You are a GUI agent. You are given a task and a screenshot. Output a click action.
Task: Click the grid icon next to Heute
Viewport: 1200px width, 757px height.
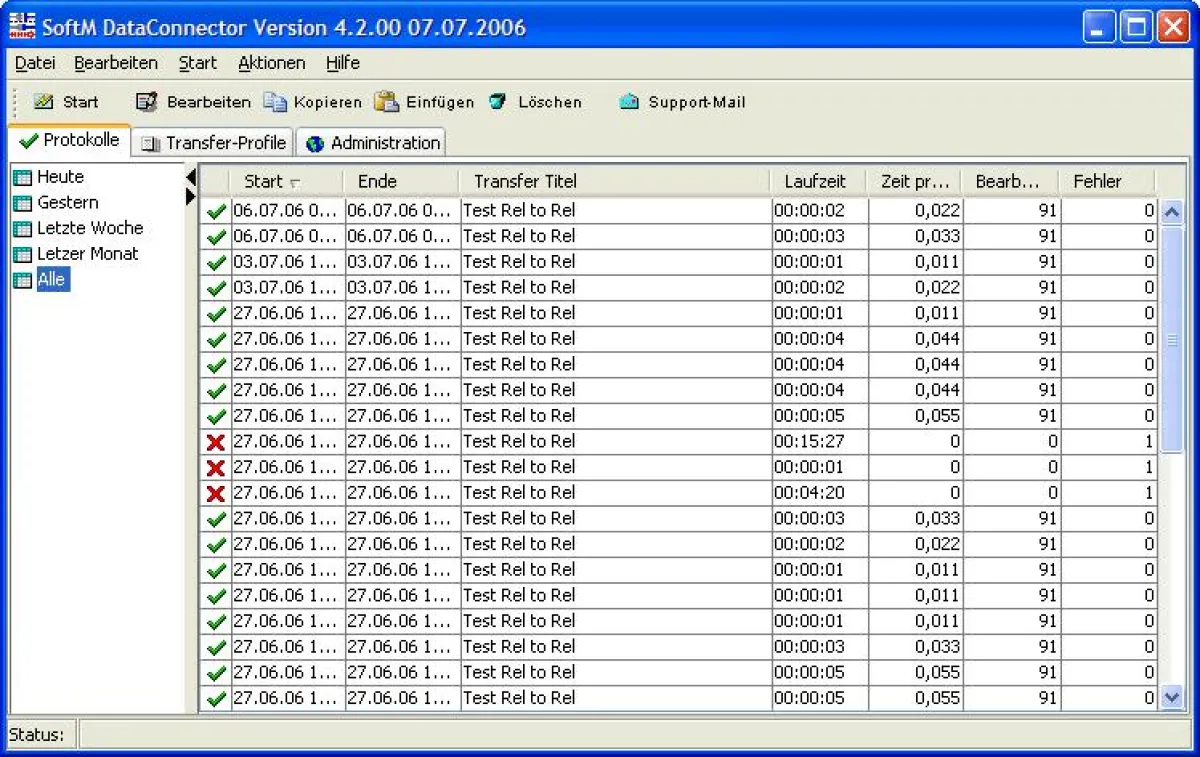point(22,177)
